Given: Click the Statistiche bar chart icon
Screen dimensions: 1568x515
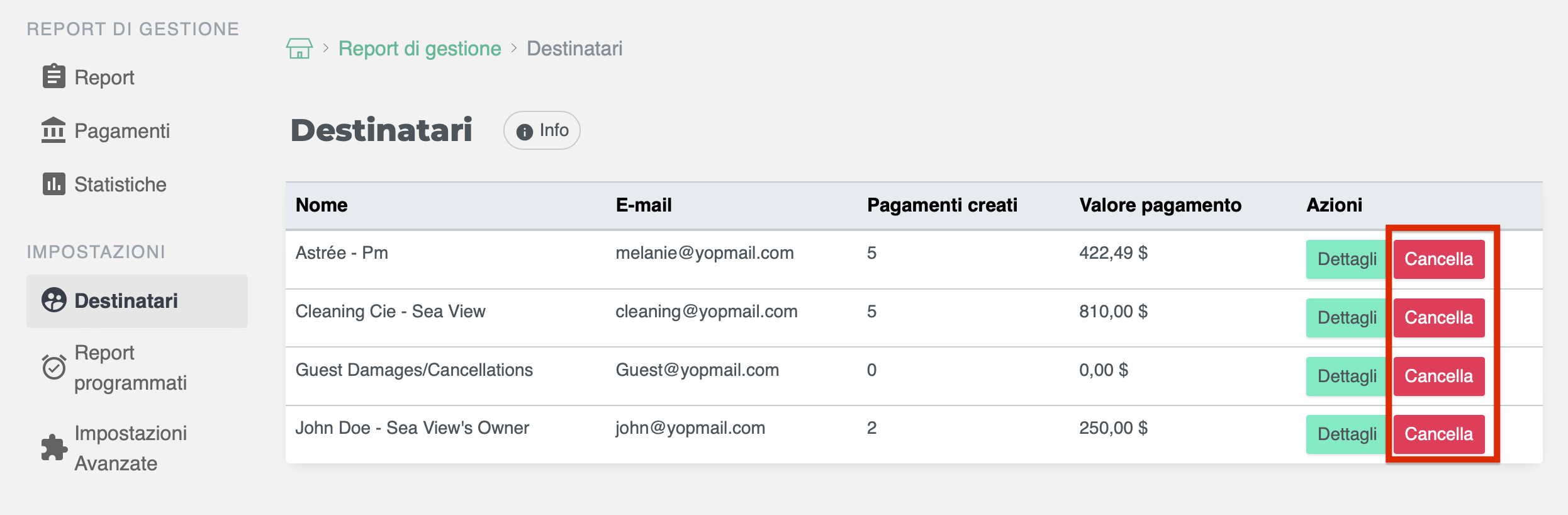Looking at the screenshot, I should (54, 184).
